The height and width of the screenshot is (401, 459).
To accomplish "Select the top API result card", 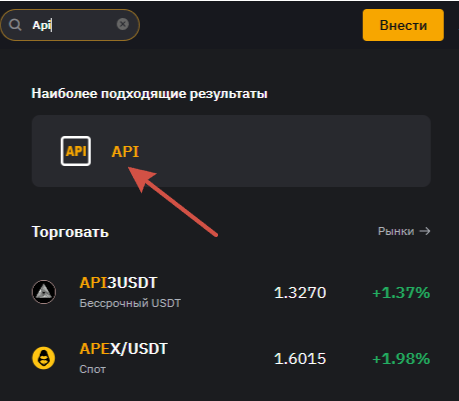I will 231,151.
